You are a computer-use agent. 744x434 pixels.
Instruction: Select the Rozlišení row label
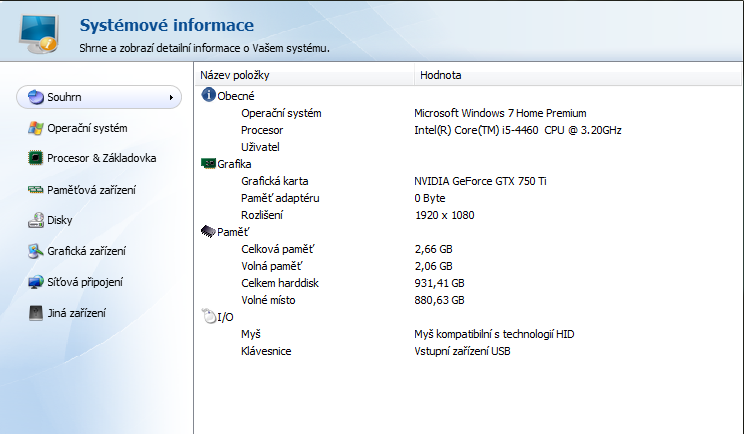pyautogui.click(x=262, y=215)
